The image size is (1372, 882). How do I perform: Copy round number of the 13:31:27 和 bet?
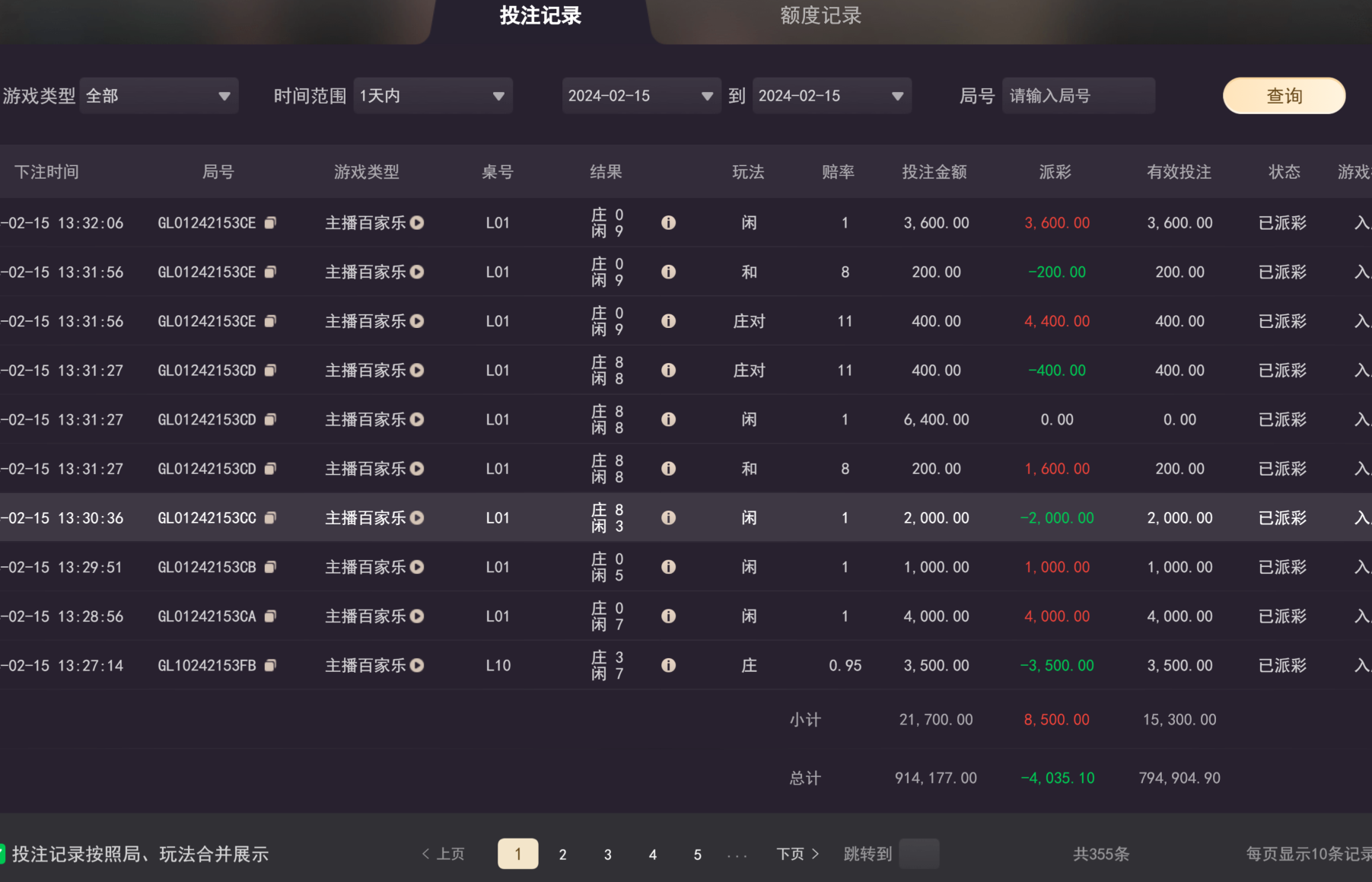click(x=270, y=469)
